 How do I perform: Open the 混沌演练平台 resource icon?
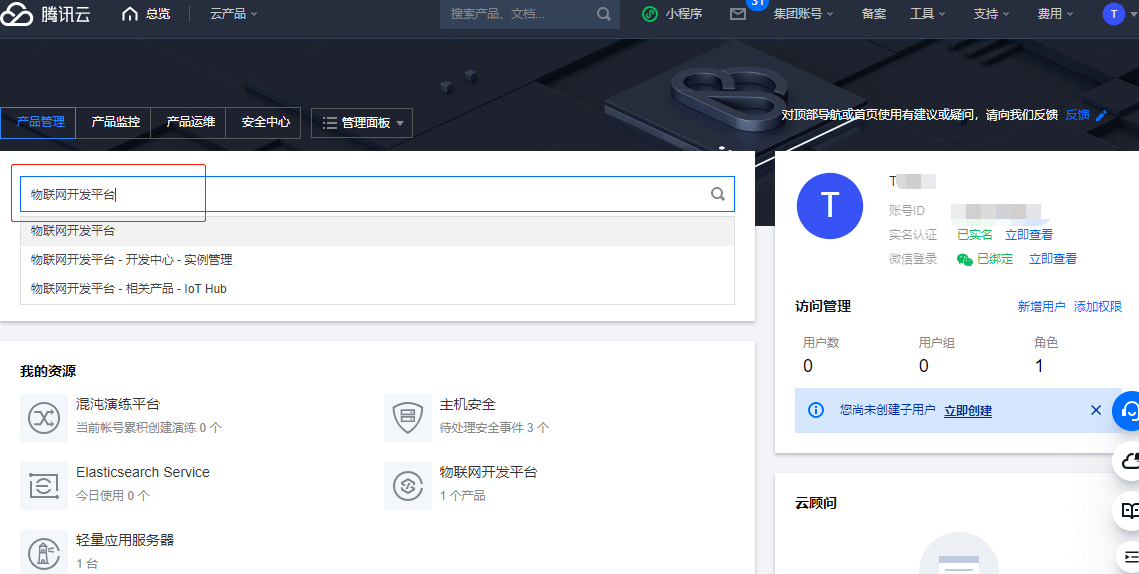pos(44,417)
